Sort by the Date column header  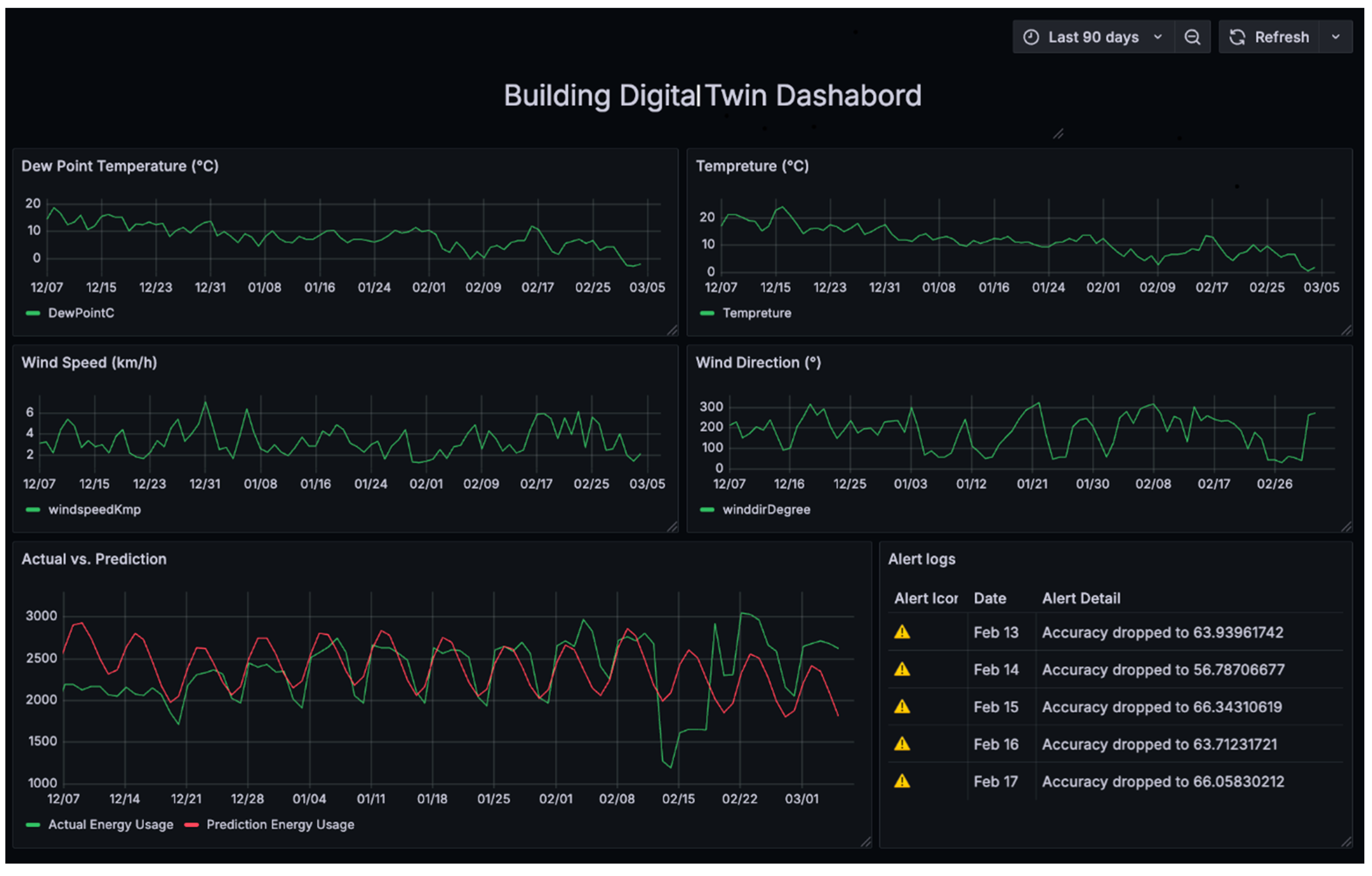click(x=990, y=599)
